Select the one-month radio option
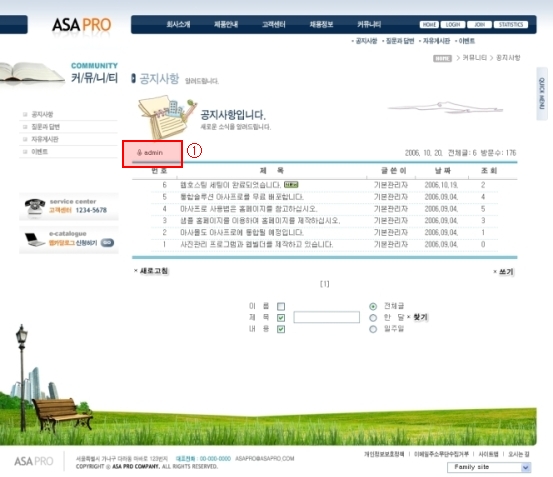The image size is (553, 477). click(373, 318)
